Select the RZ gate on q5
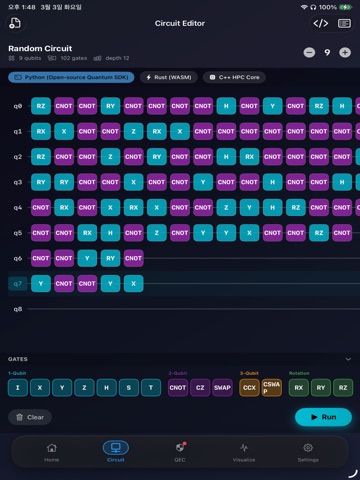Image resolution: width=360 pixels, height=480 pixels. point(319,233)
